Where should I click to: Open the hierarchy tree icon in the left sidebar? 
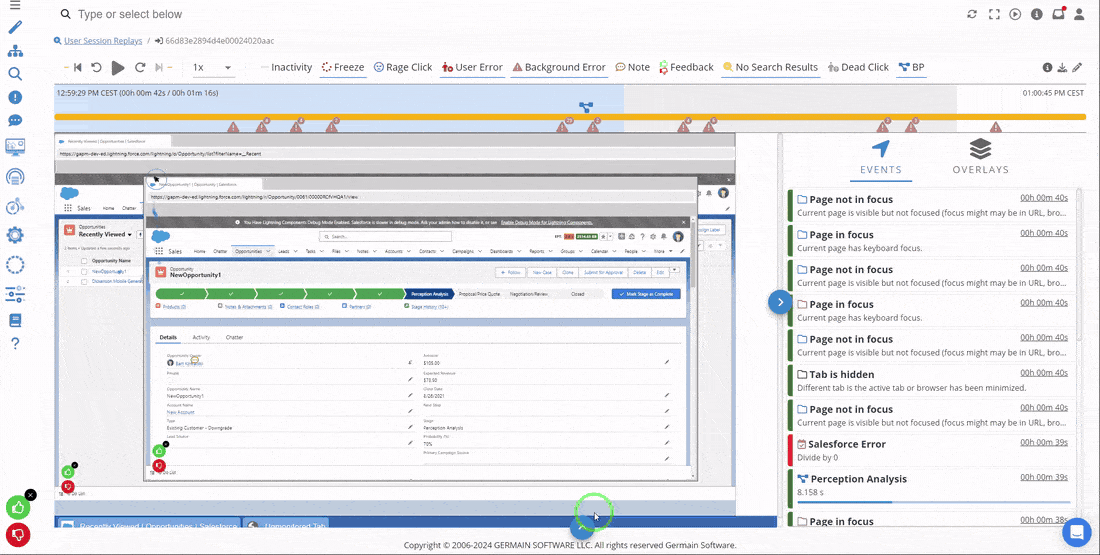tap(15, 51)
